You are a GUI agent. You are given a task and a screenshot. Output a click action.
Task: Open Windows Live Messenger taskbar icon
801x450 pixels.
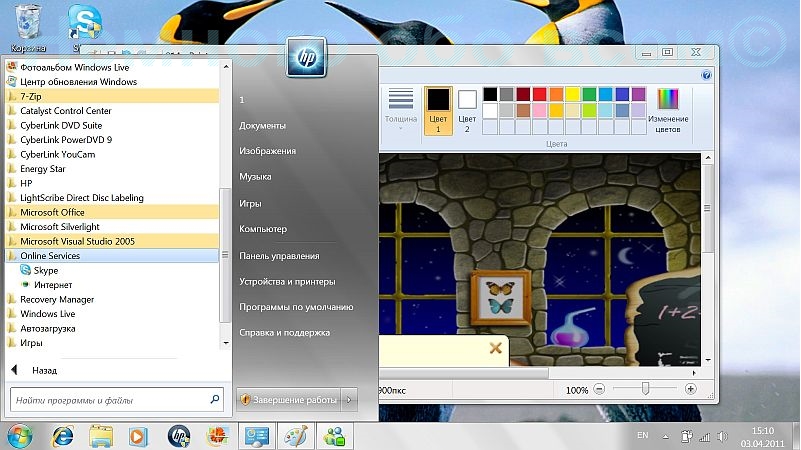coord(334,436)
